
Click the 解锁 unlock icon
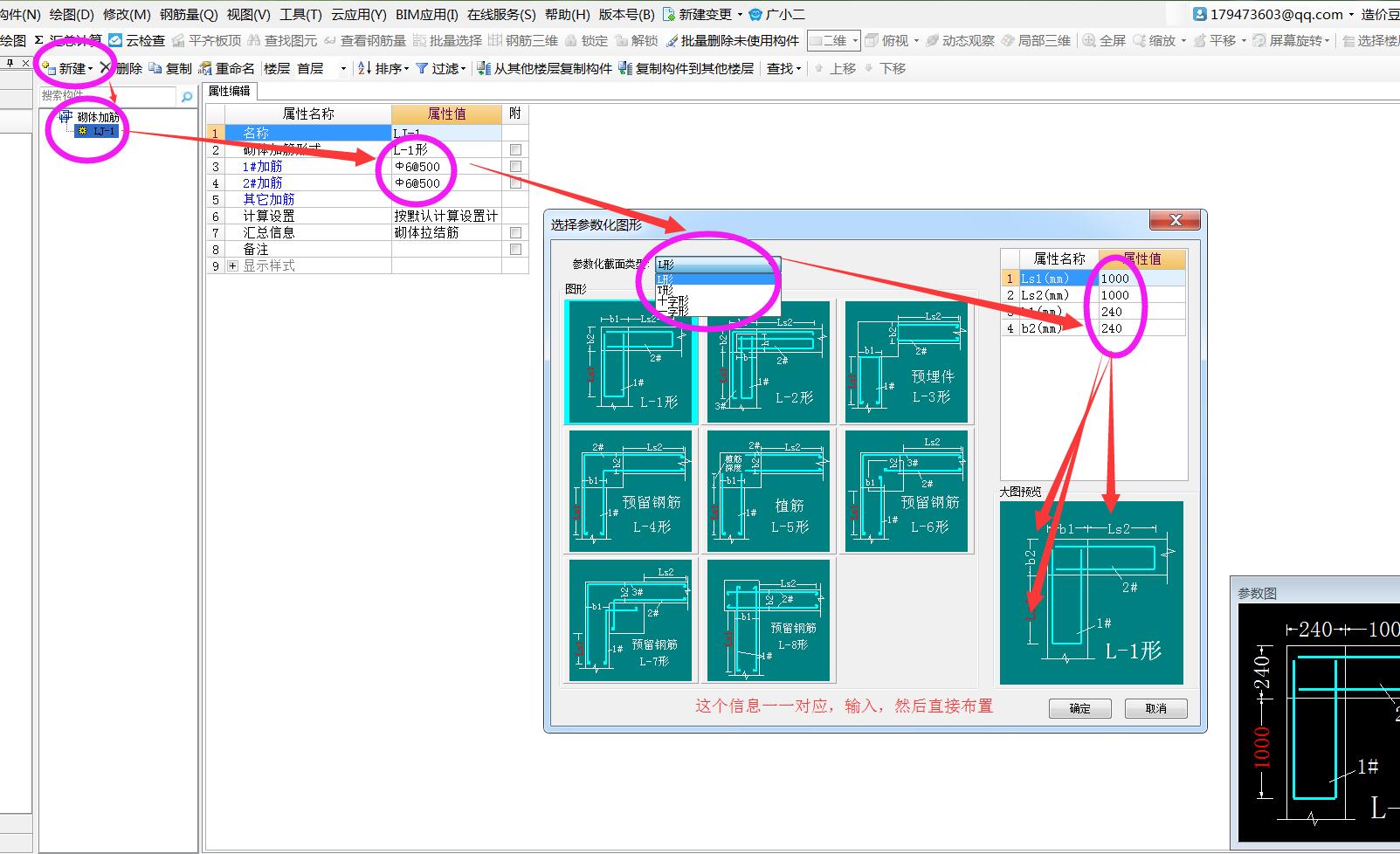point(621,40)
